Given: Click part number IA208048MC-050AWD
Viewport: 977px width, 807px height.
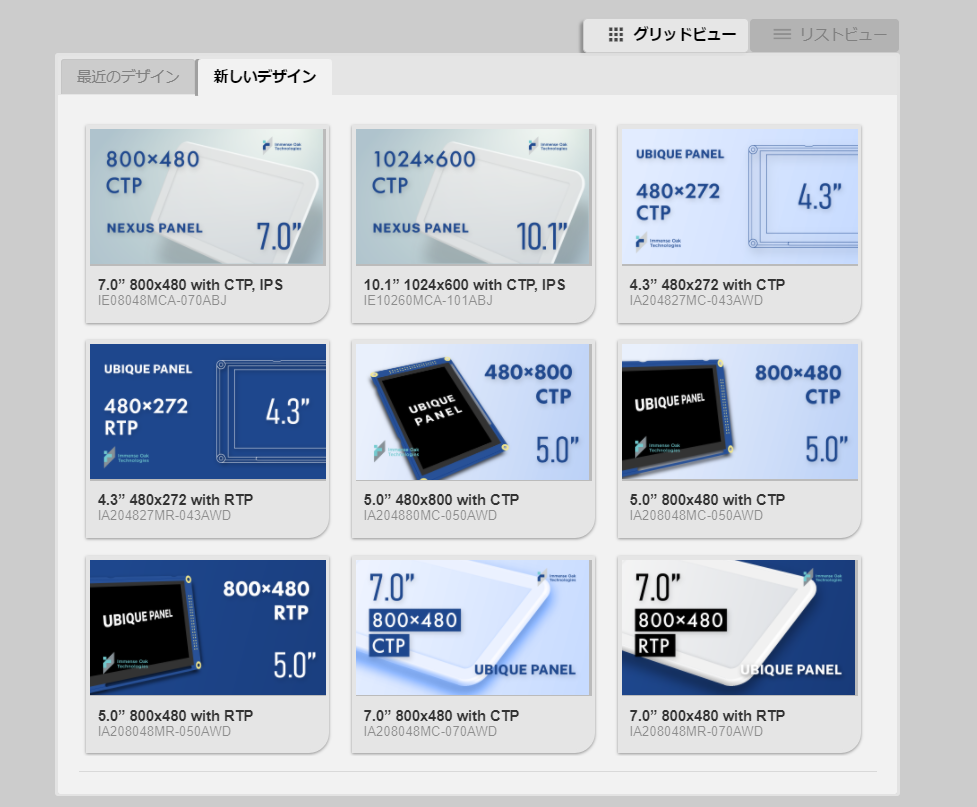Looking at the screenshot, I should click(696, 515).
